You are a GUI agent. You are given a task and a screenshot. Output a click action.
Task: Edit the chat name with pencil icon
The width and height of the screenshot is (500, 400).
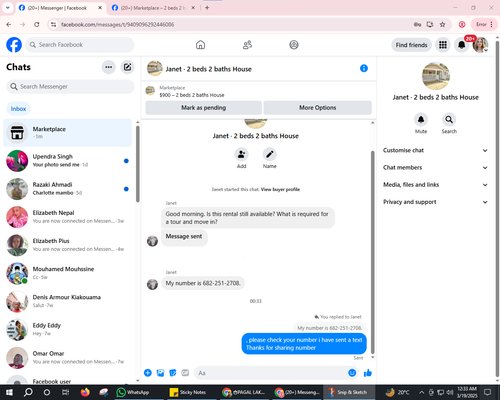click(270, 154)
